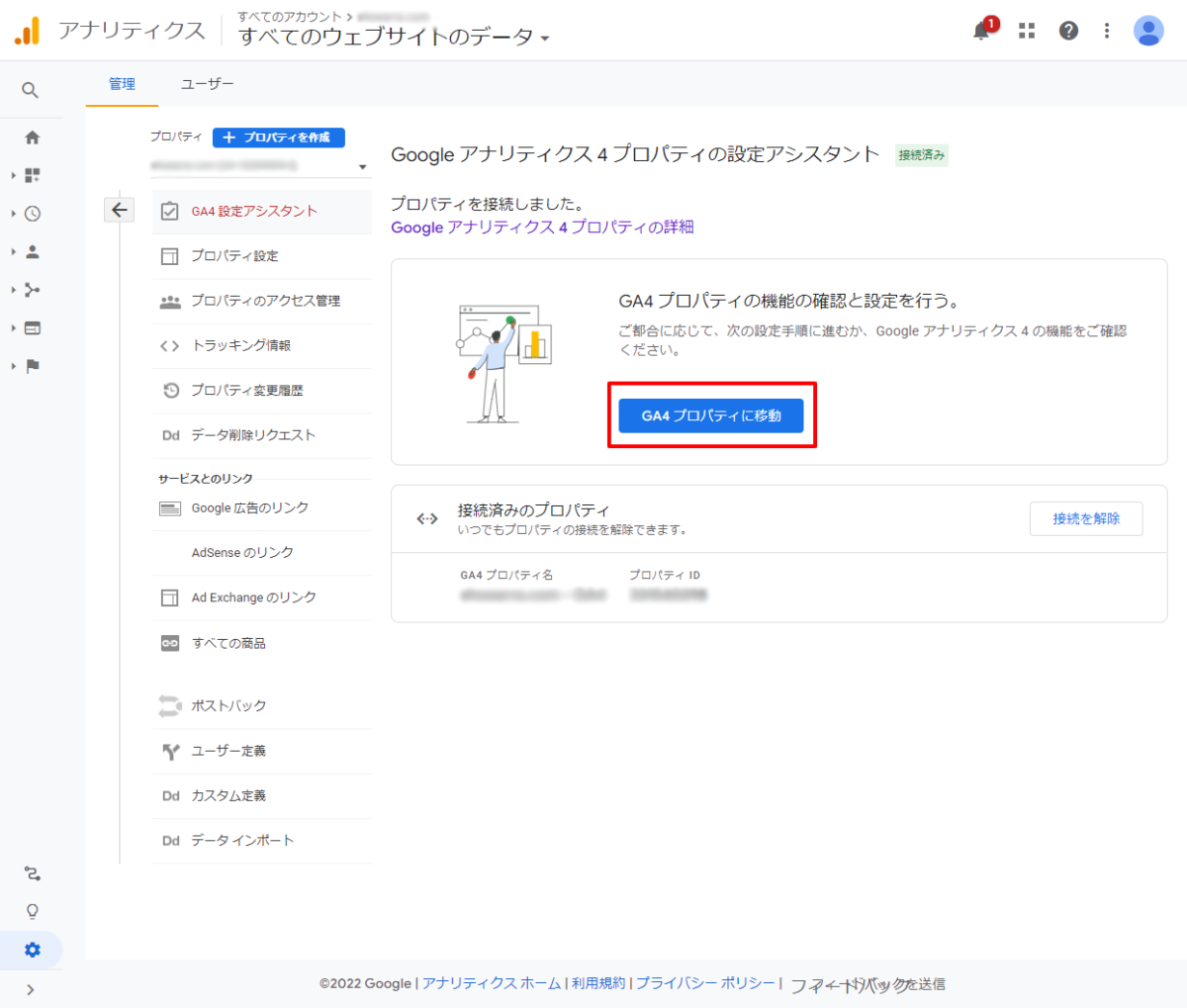Select Ad Exchange のリンク menu item
The height and width of the screenshot is (1008, 1187).
(x=262, y=597)
